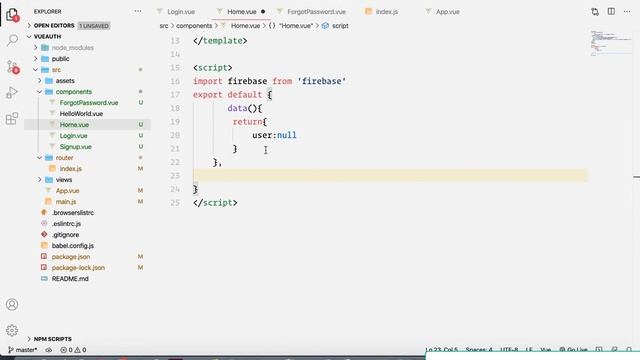Collapse the VUEAUTH project root

tap(29, 36)
